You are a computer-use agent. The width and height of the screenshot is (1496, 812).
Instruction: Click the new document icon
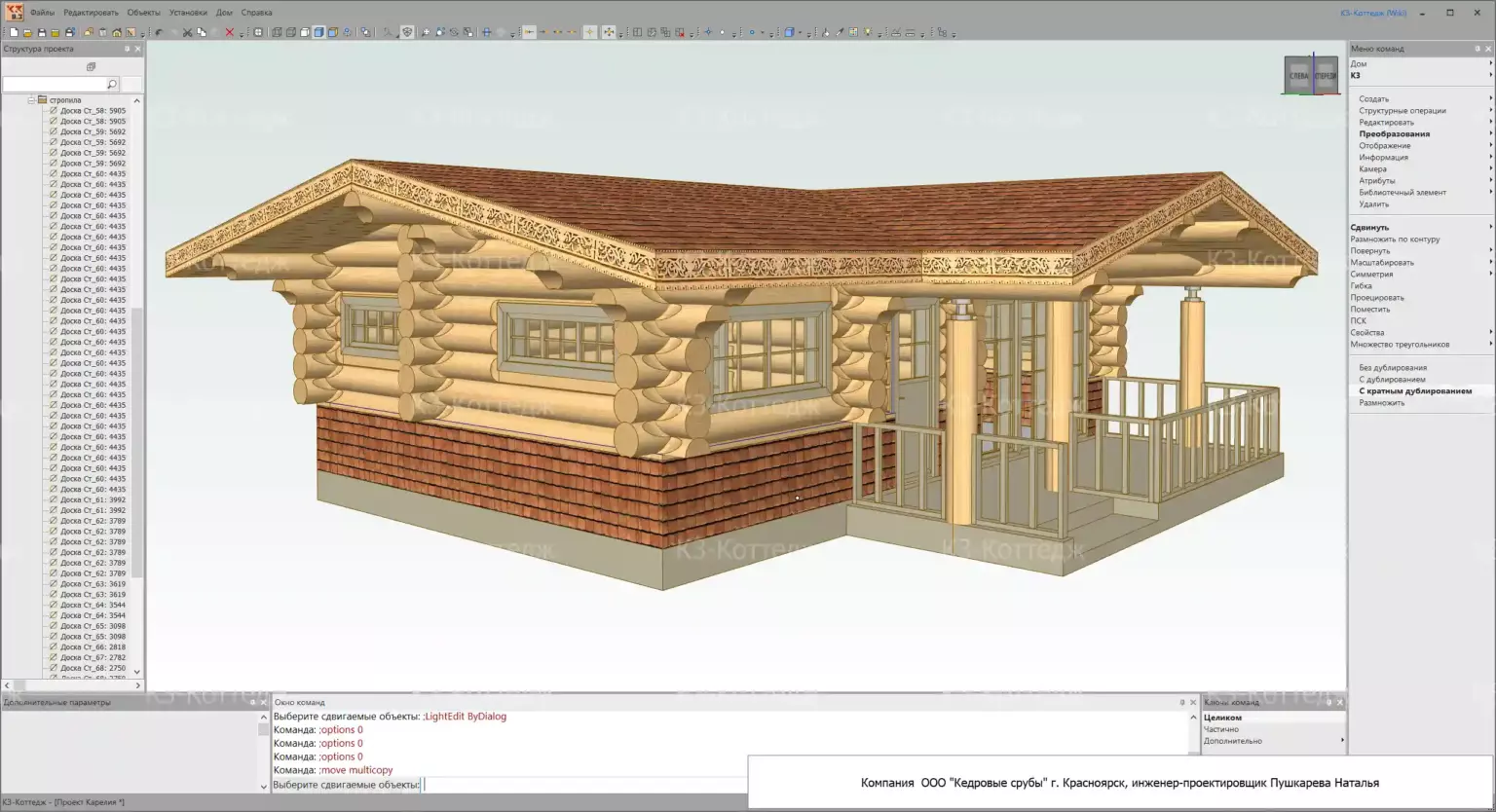point(15,32)
